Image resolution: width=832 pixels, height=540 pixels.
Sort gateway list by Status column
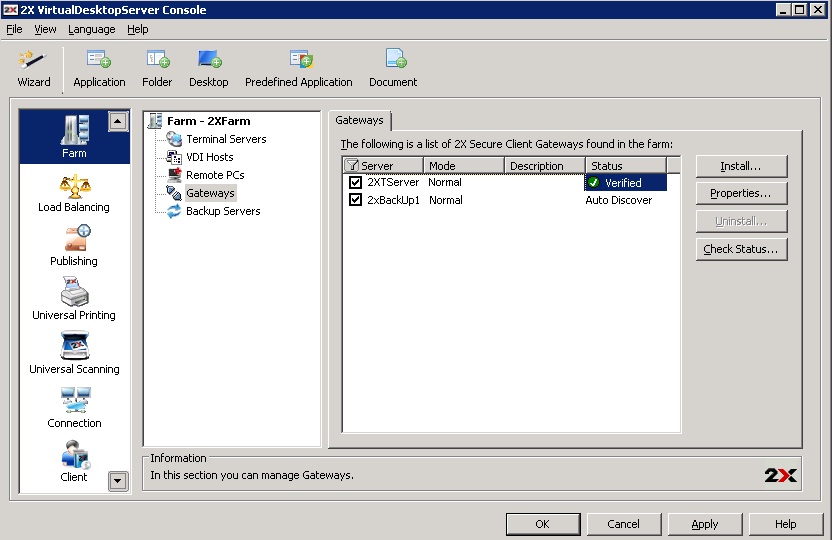click(626, 166)
